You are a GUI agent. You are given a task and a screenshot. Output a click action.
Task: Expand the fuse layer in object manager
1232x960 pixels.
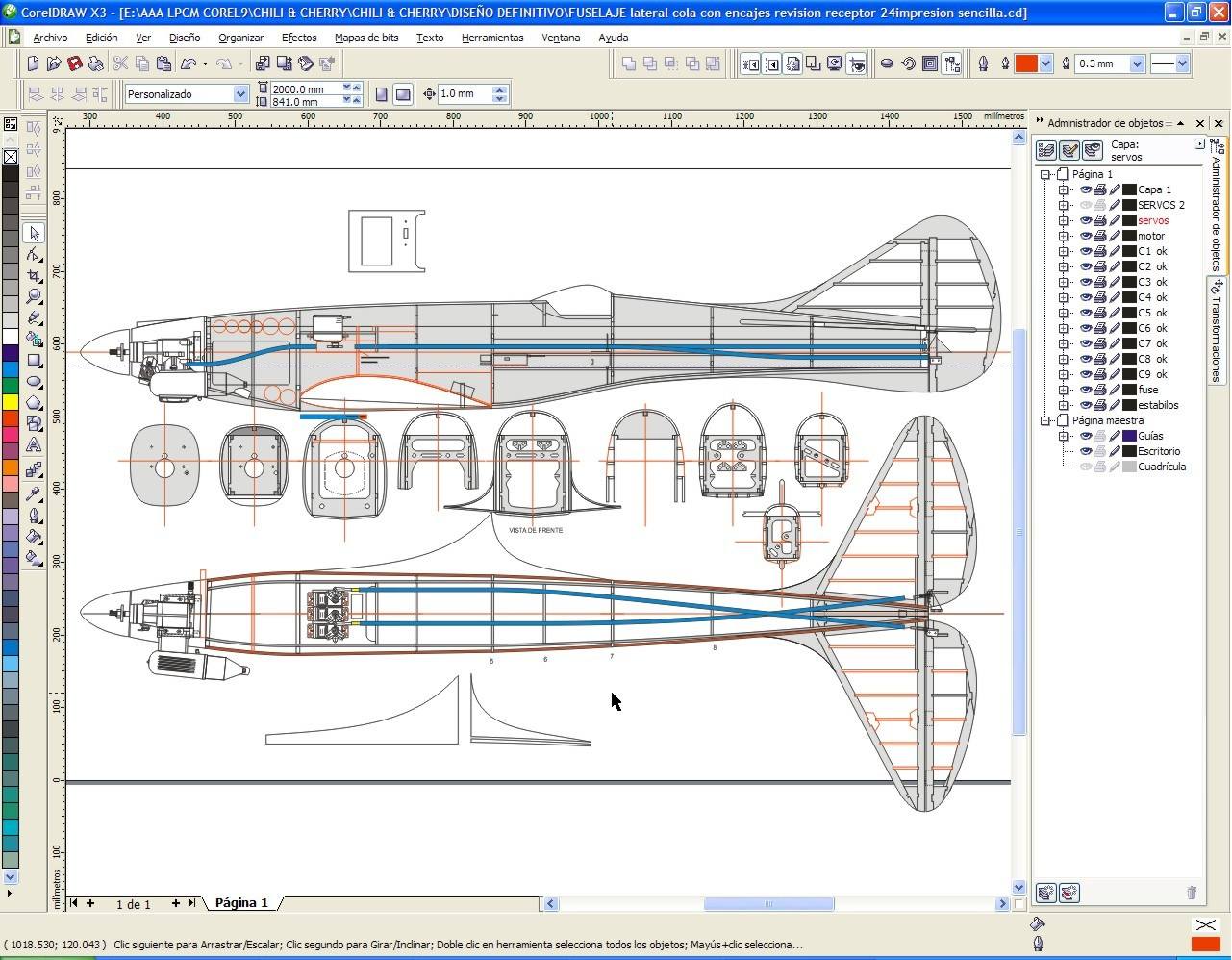[1064, 390]
